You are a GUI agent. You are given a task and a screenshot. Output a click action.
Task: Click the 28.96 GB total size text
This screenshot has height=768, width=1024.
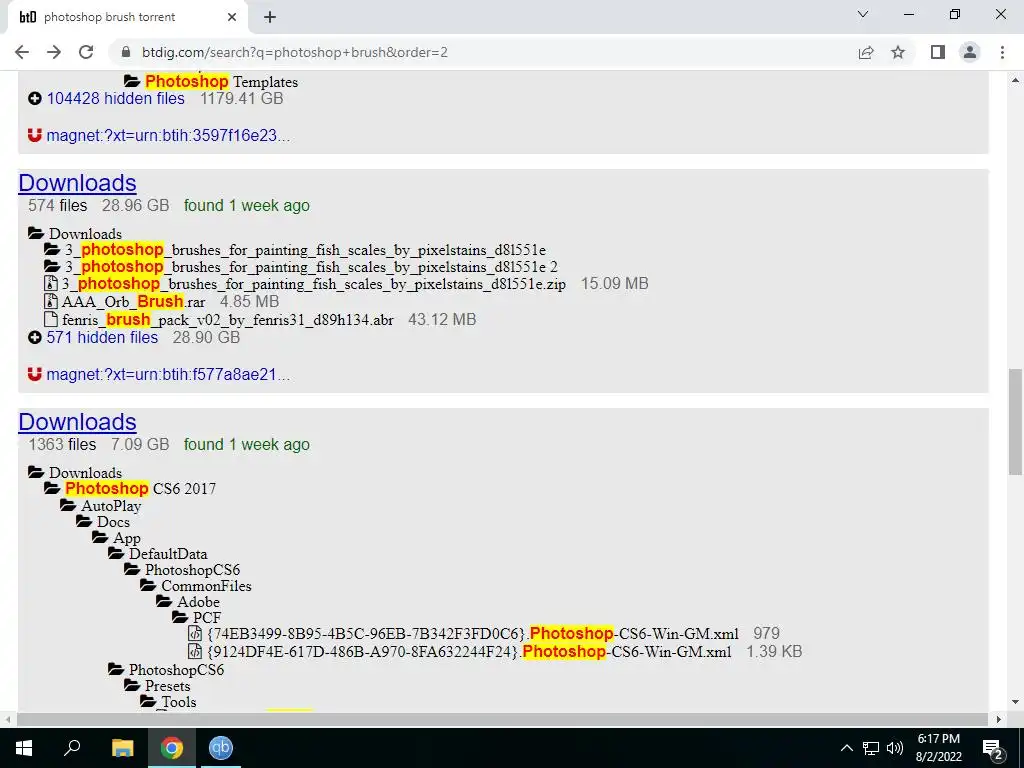pyautogui.click(x=135, y=206)
